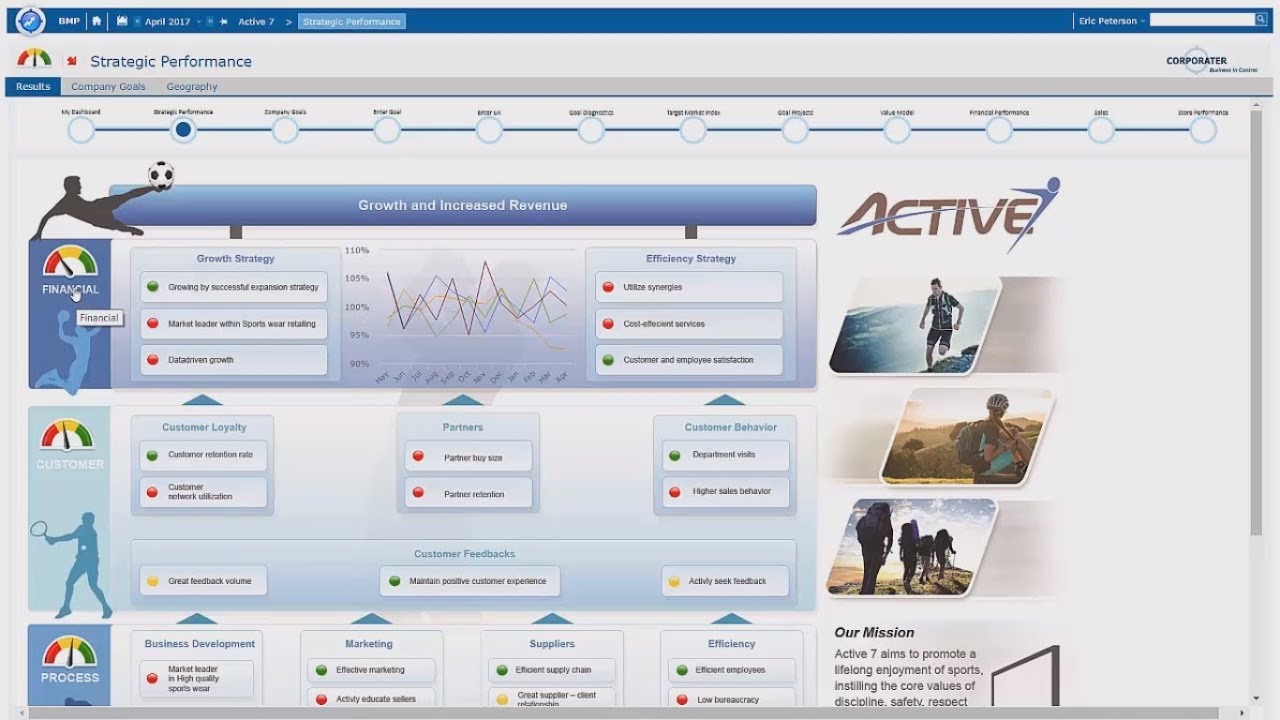The height and width of the screenshot is (720, 1280).
Task: Open the Financial perspective gauge
Action: pos(70,263)
